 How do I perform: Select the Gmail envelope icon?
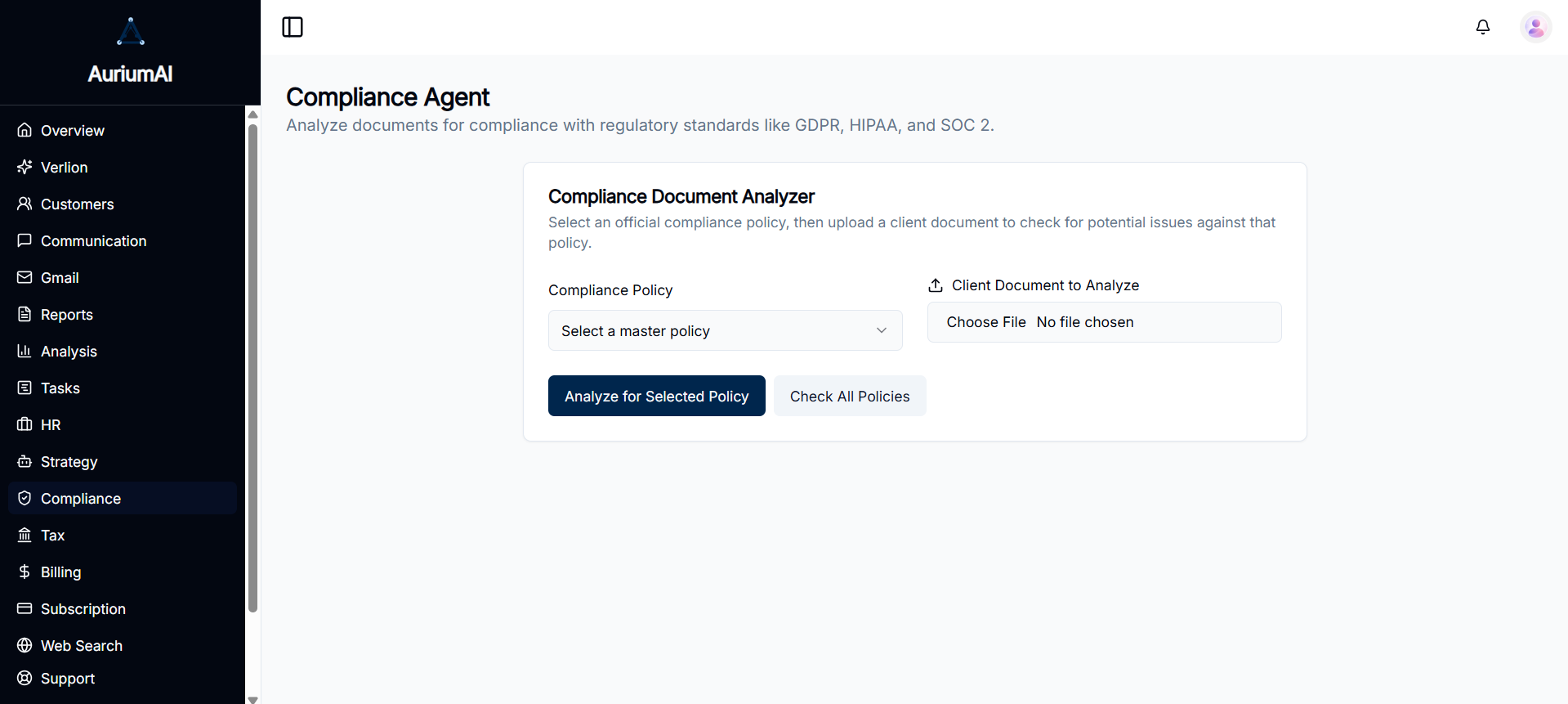tap(25, 277)
